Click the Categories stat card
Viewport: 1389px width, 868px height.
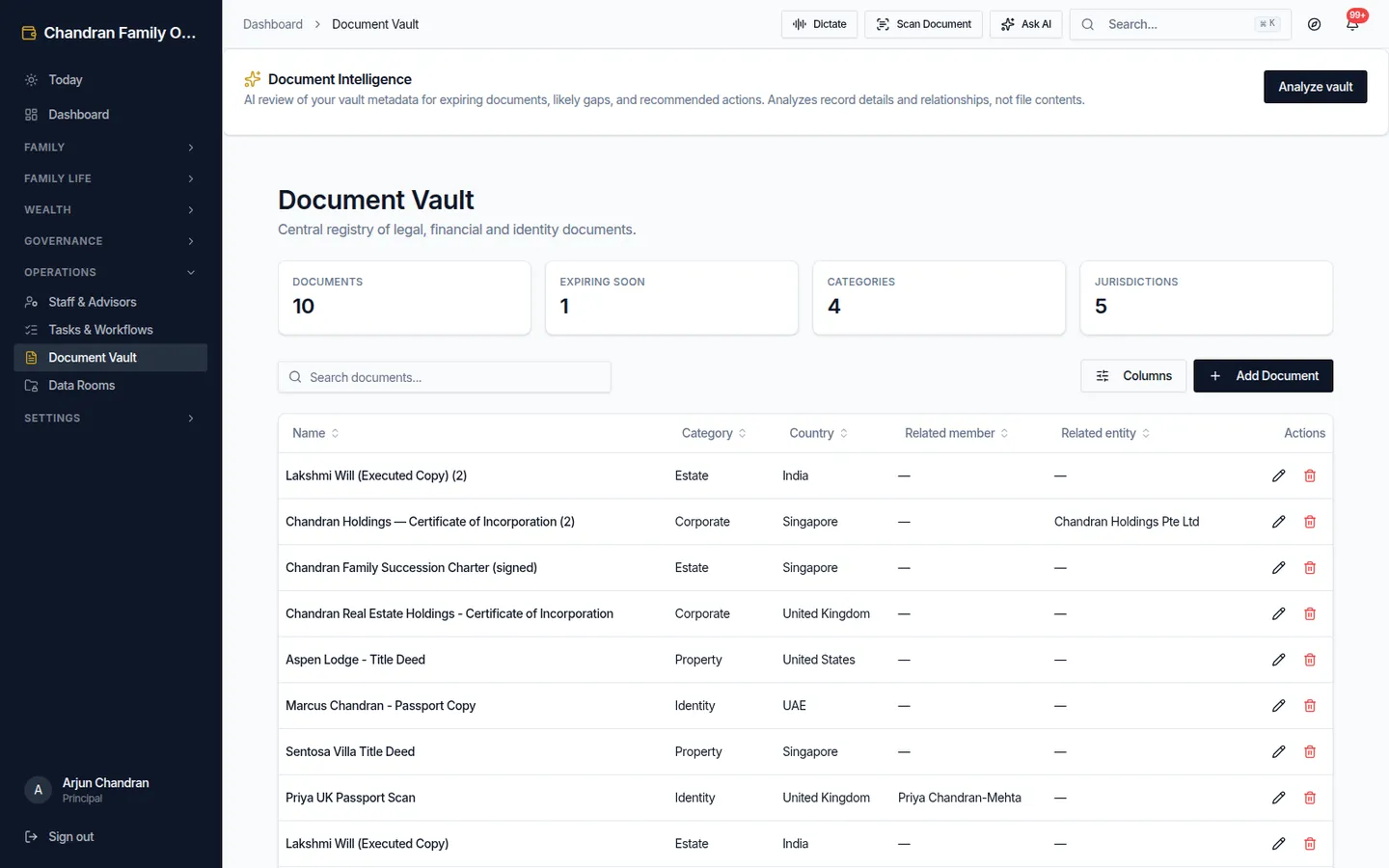pos(939,298)
